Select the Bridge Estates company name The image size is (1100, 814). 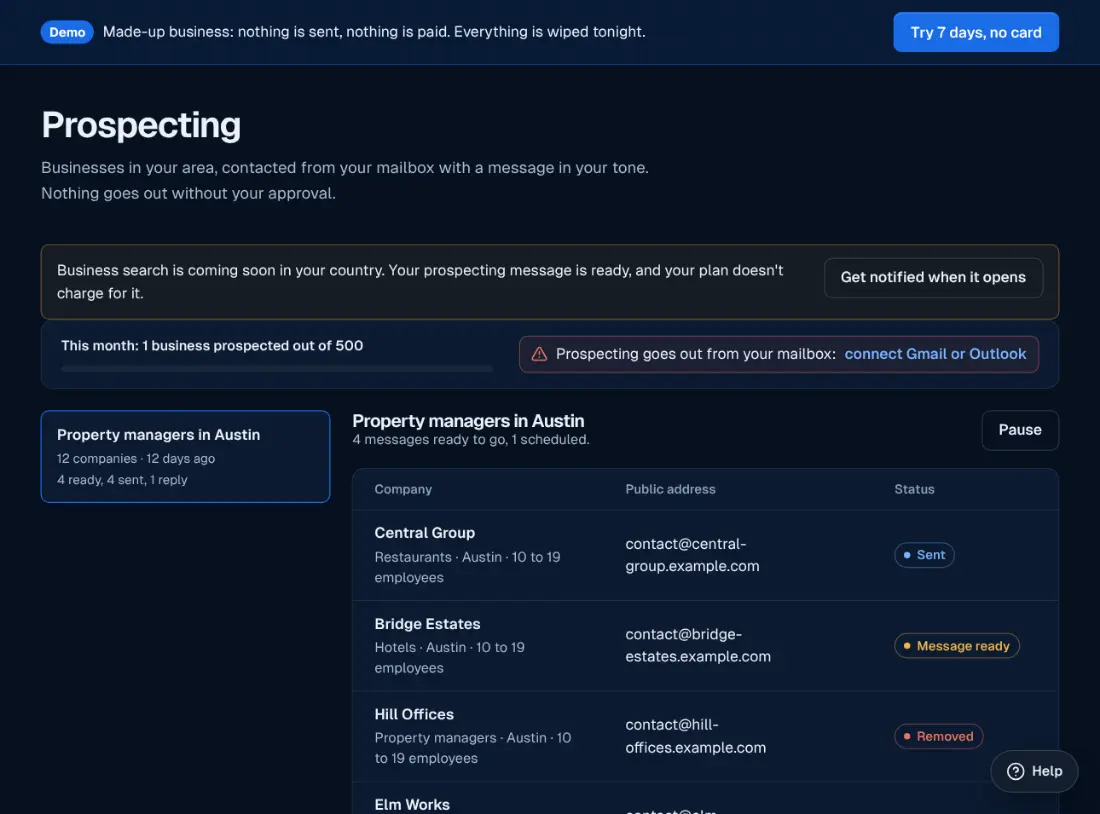click(x=427, y=624)
